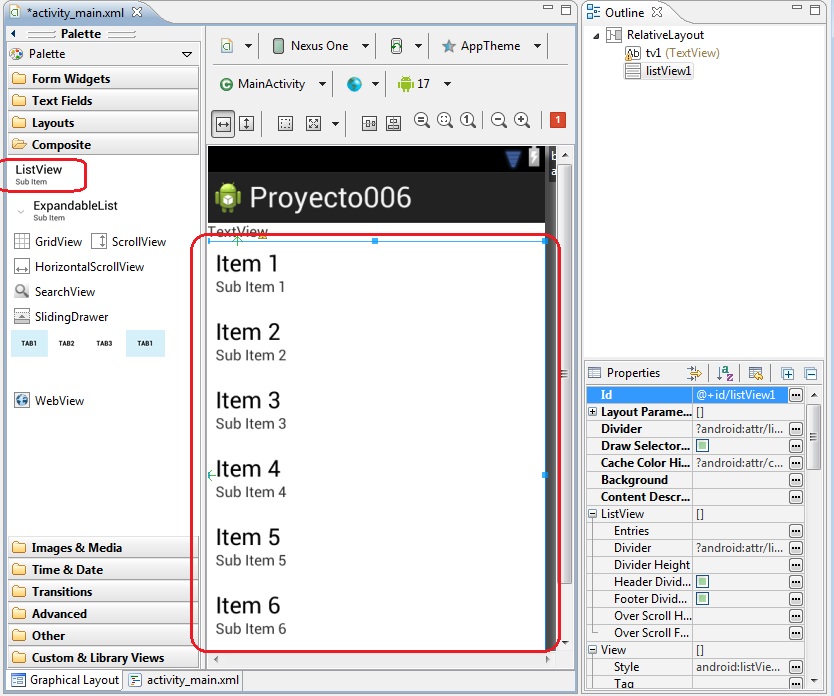
Task: Zoom in the layout canvas
Action: tap(522, 121)
